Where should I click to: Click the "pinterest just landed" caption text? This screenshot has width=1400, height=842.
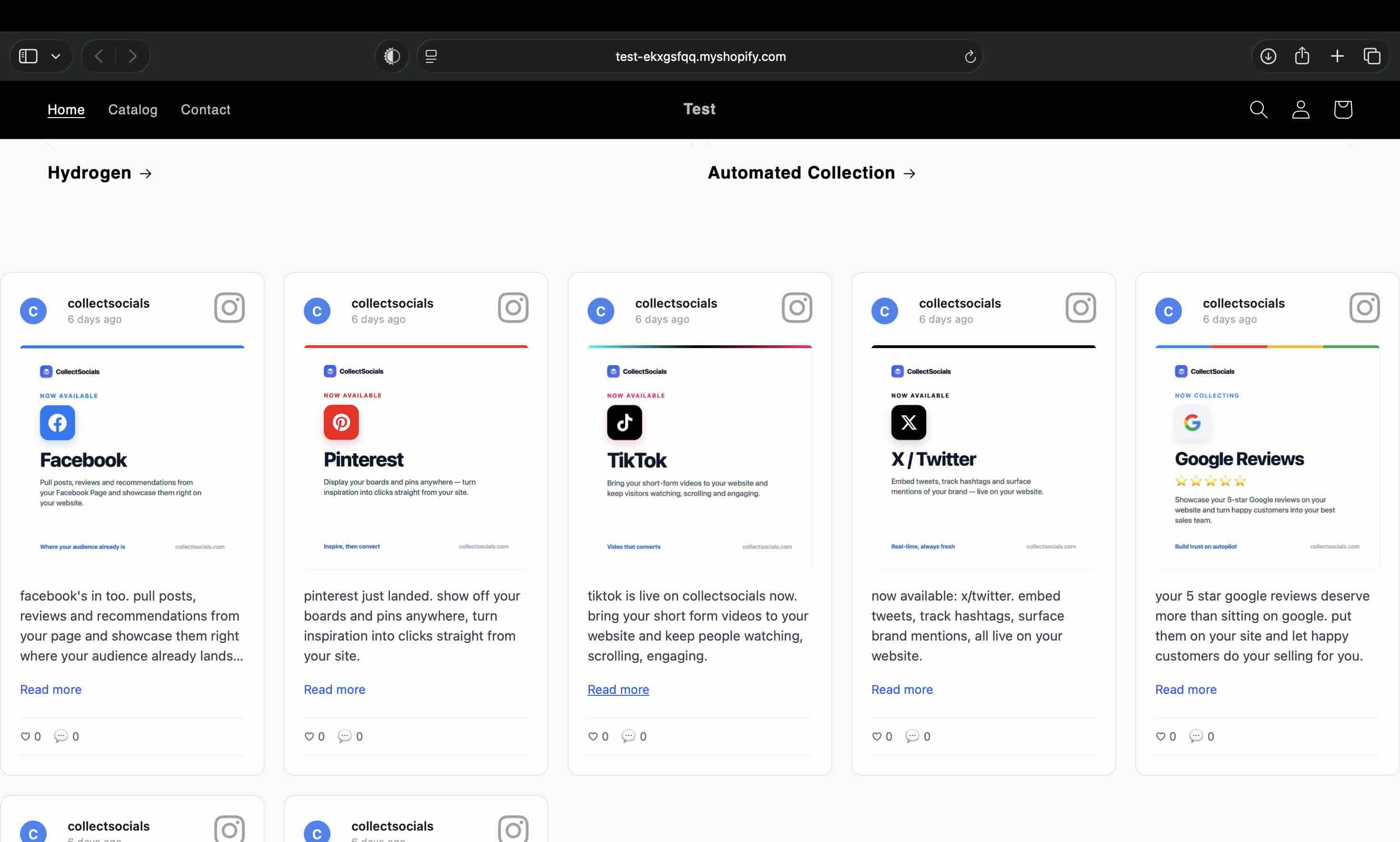[412, 626]
